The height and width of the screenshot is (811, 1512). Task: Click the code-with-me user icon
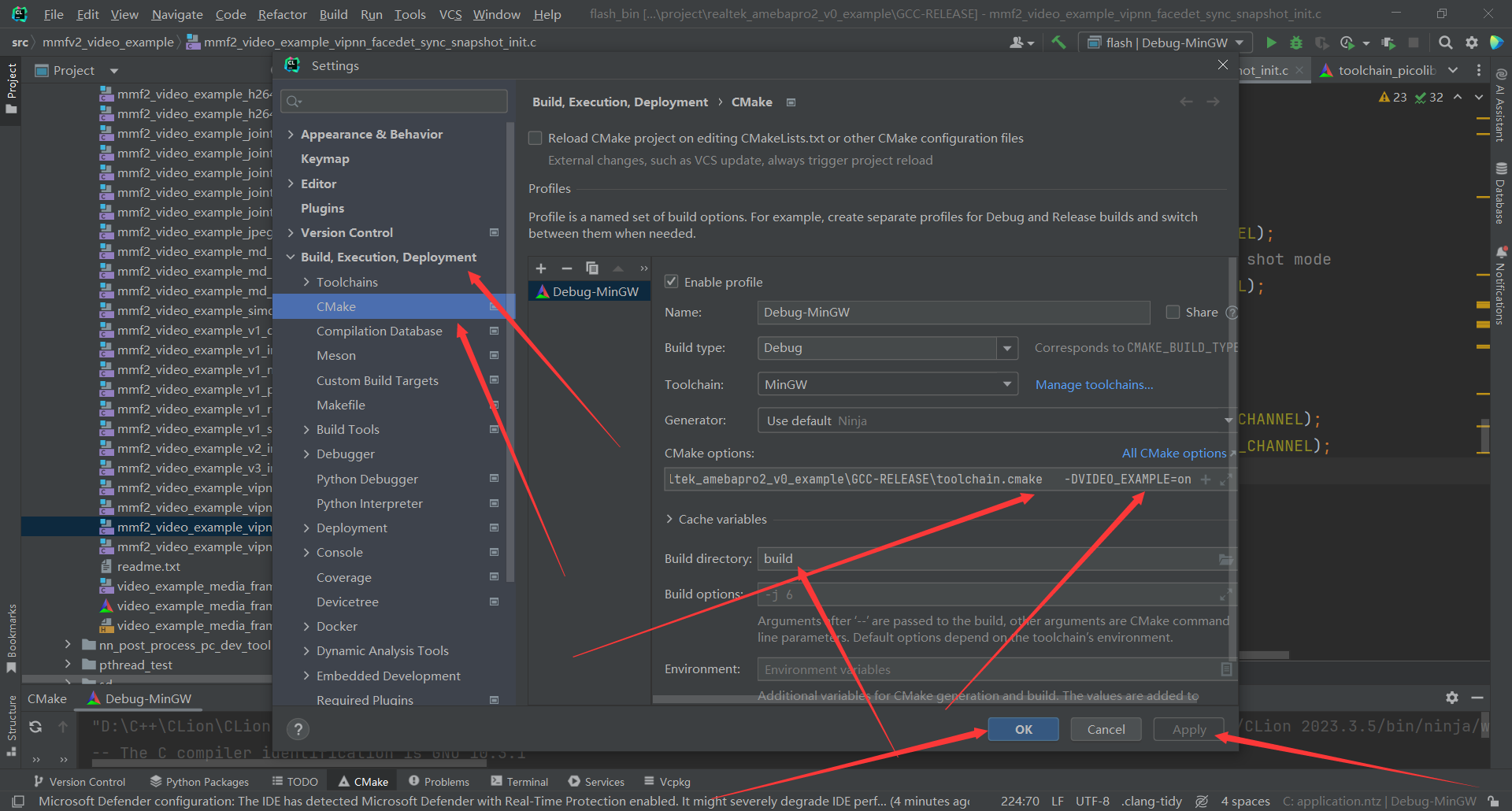pos(1021,43)
